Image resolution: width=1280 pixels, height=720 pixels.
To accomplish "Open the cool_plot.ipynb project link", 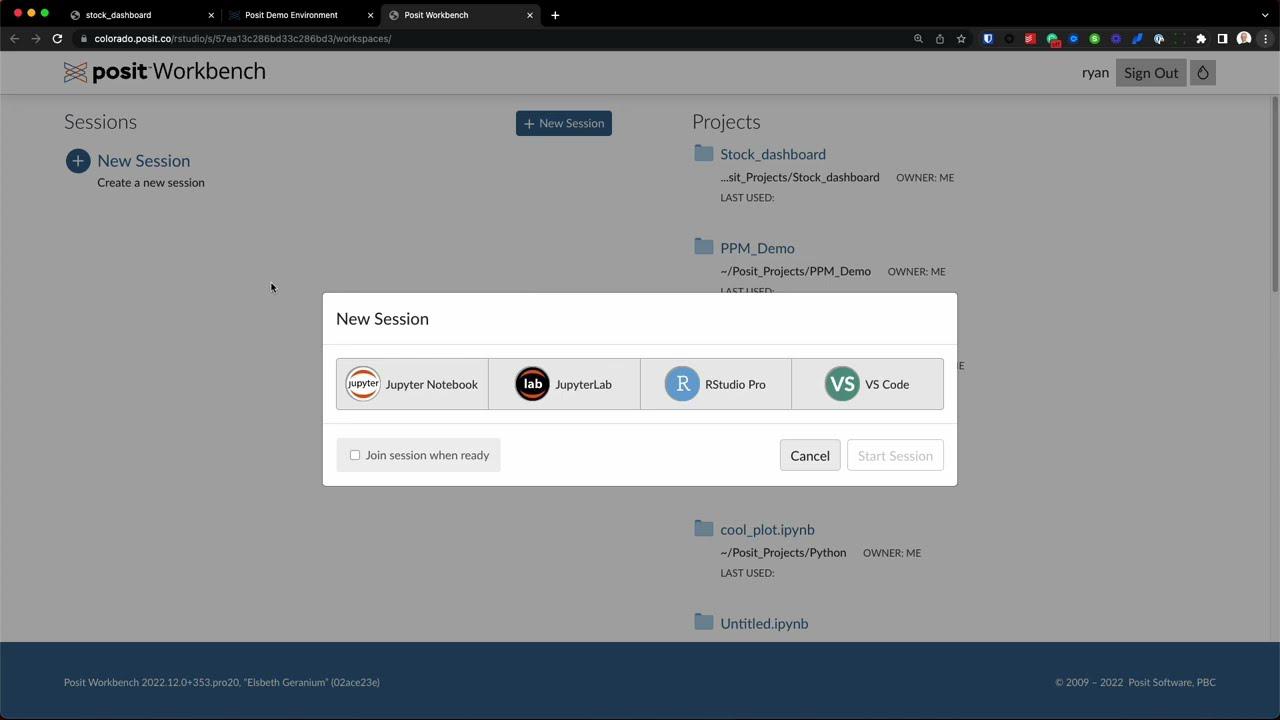I will [767, 529].
